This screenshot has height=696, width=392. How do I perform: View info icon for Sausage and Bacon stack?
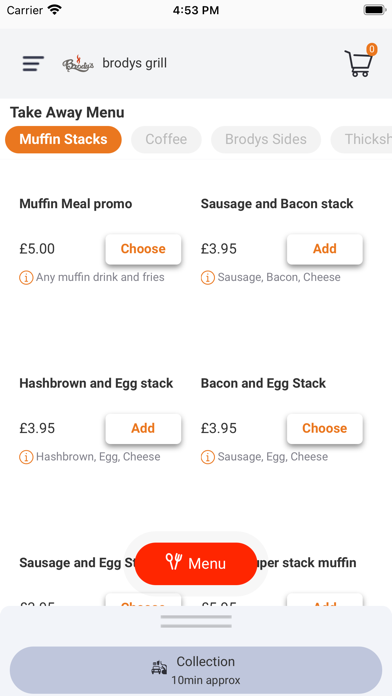tap(208, 278)
